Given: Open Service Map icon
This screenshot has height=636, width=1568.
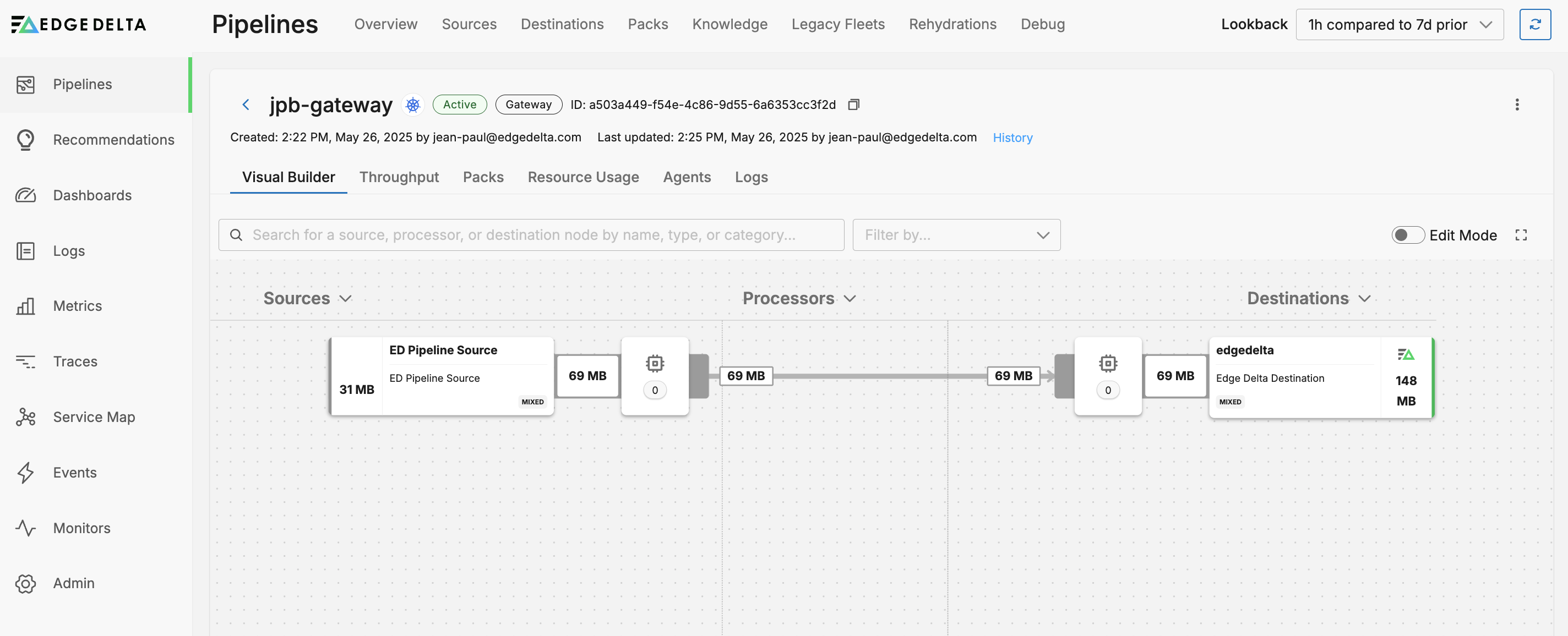Looking at the screenshot, I should 25,417.
